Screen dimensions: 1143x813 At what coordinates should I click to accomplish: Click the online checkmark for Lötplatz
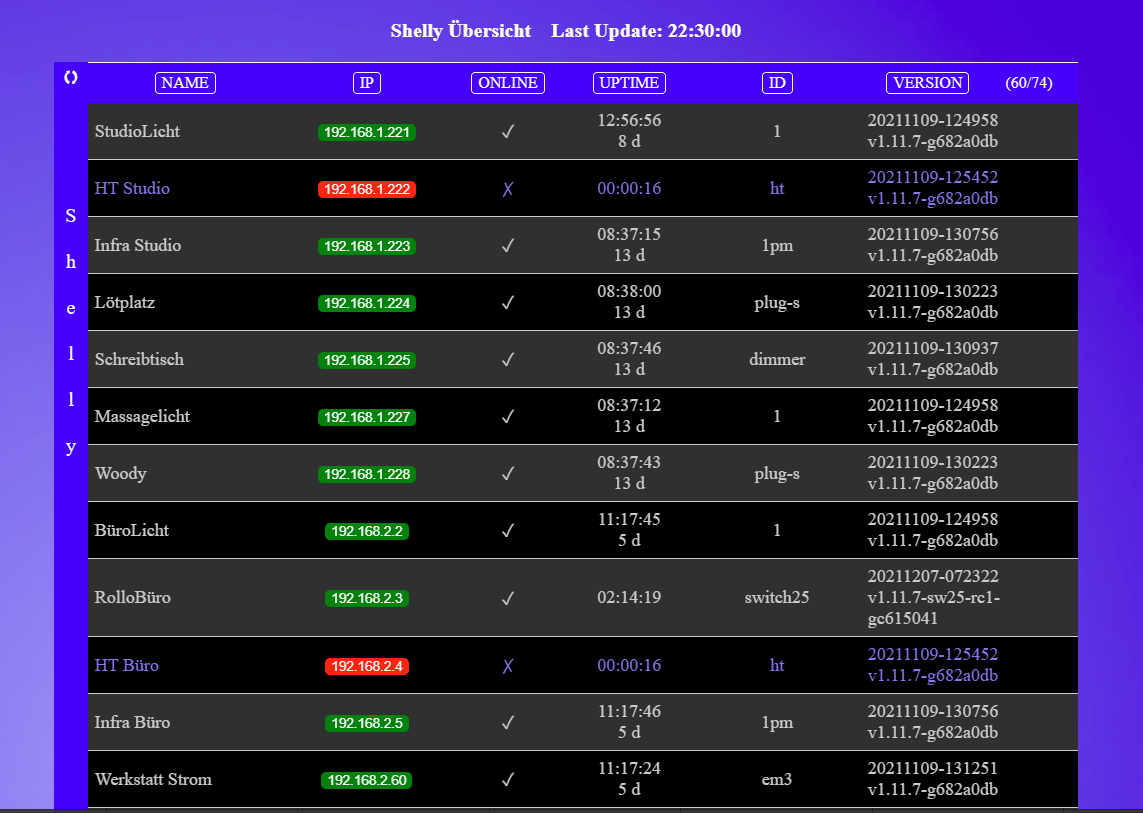coord(508,303)
